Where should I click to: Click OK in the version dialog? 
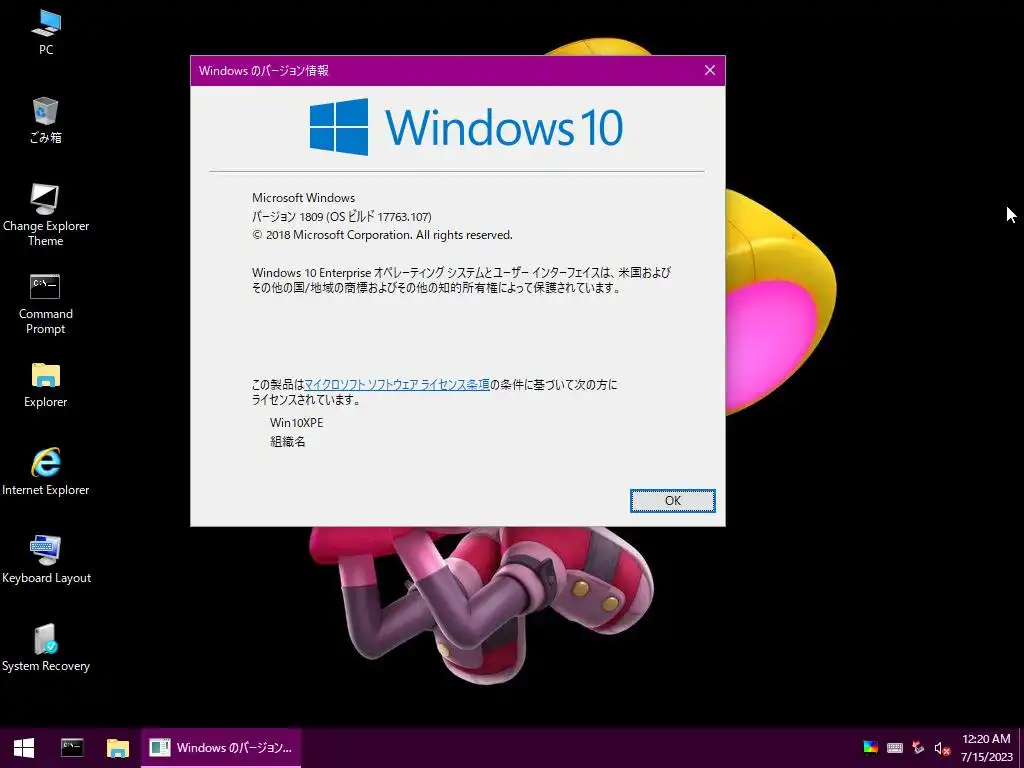(x=673, y=501)
